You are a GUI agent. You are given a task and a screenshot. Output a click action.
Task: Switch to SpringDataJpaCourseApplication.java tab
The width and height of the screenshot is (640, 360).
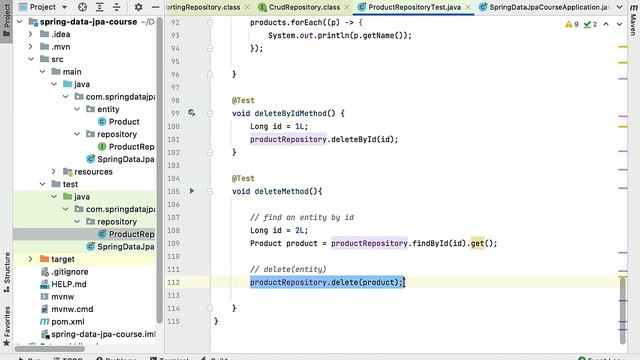click(548, 7)
